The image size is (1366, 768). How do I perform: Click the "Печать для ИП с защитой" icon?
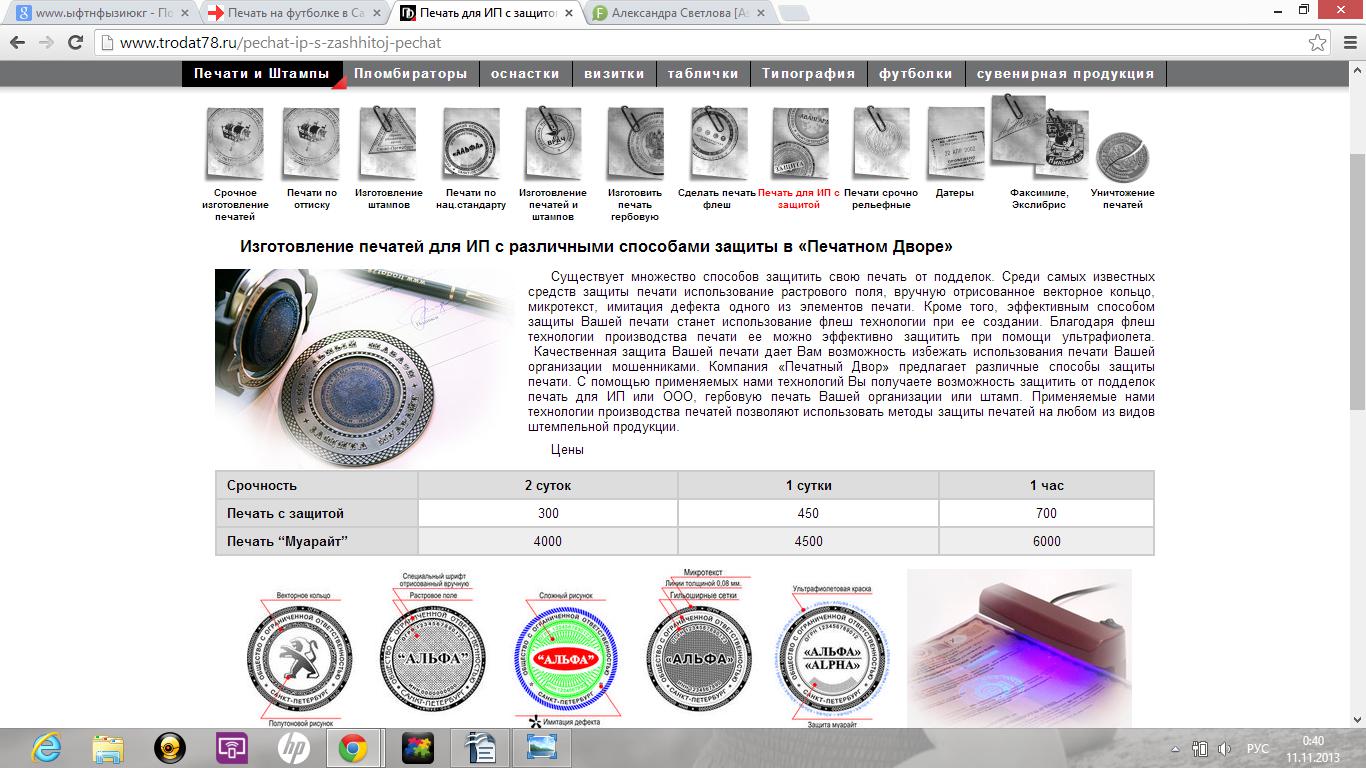(x=800, y=143)
